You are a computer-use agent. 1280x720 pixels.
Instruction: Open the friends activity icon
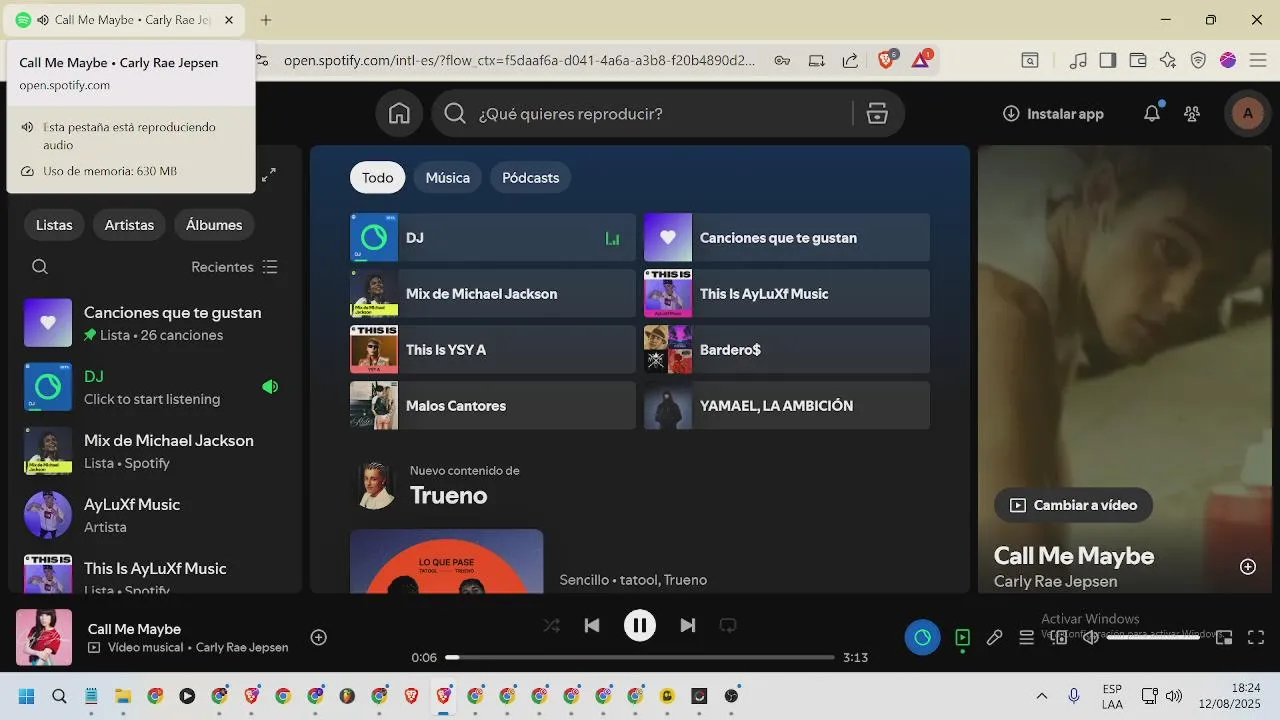1192,114
